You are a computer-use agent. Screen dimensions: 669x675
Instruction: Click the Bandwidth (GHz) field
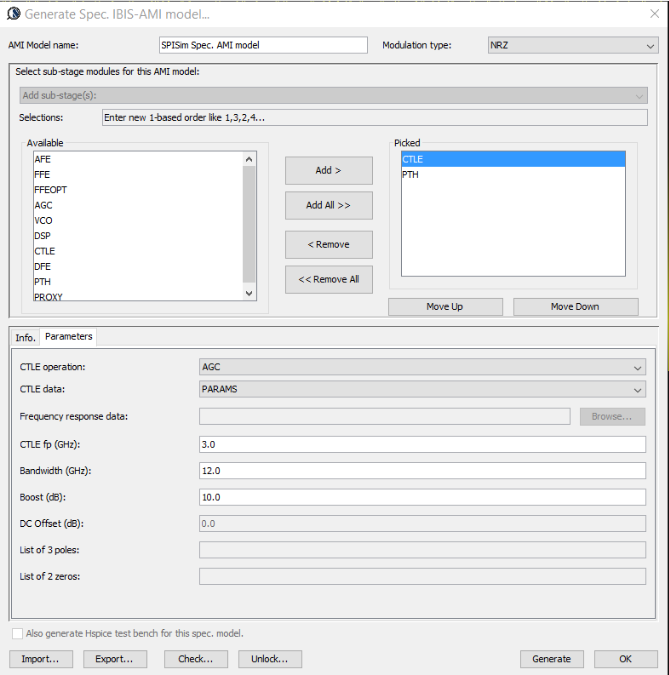[422, 470]
